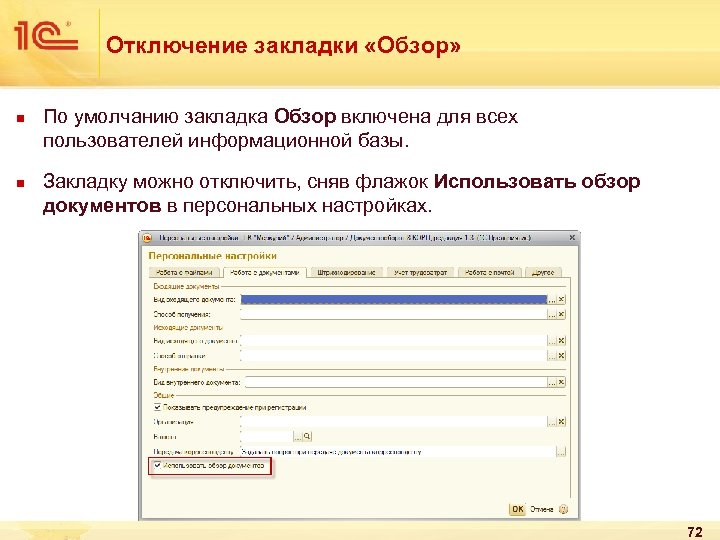Click the 1C logo on the slide header
Image resolution: width=720 pixels, height=540 pixels.
click(45, 35)
